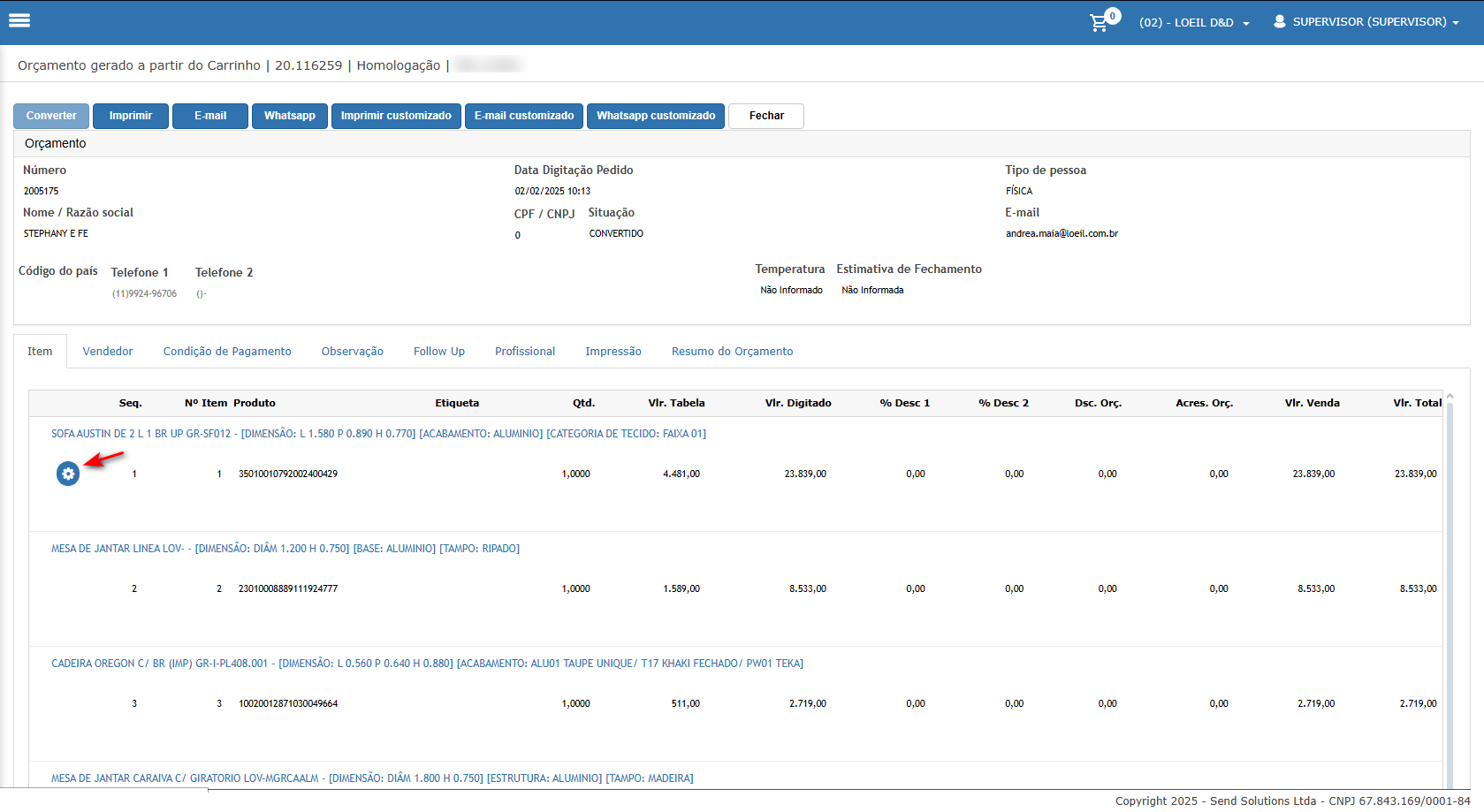Viewport: 1484px width, 812px height.
Task: Open the CADEIRA OREGON product link
Action: click(x=427, y=664)
